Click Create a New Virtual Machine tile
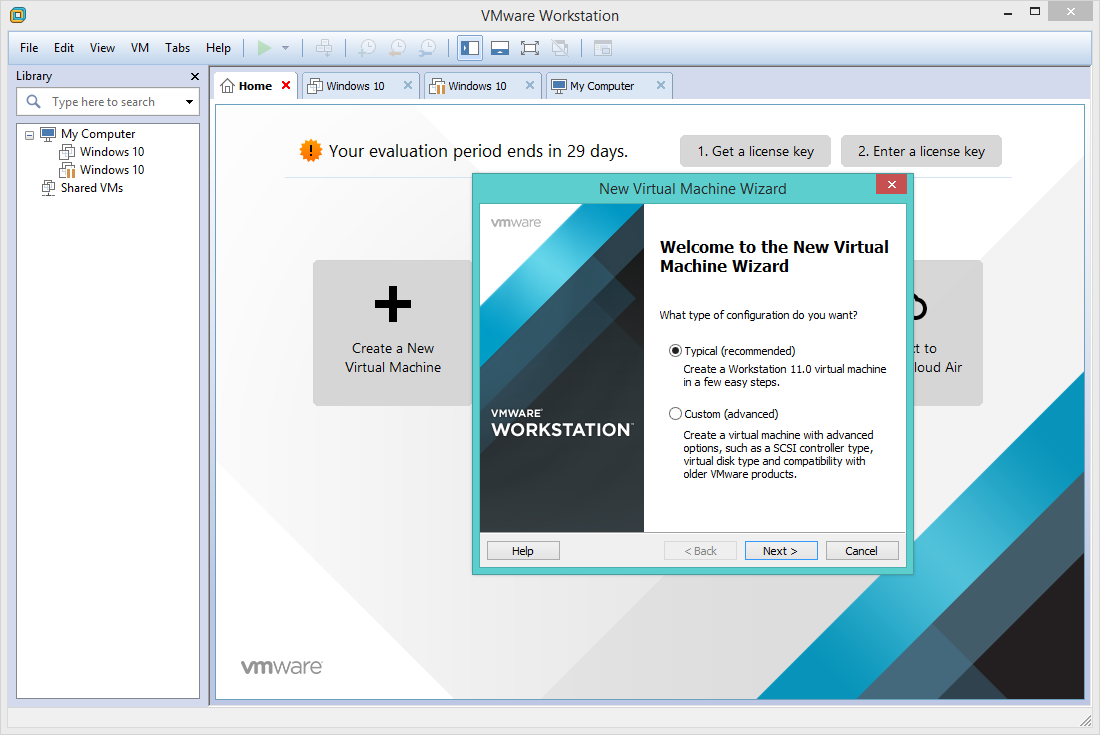Viewport: 1100px width, 735px height. point(393,332)
